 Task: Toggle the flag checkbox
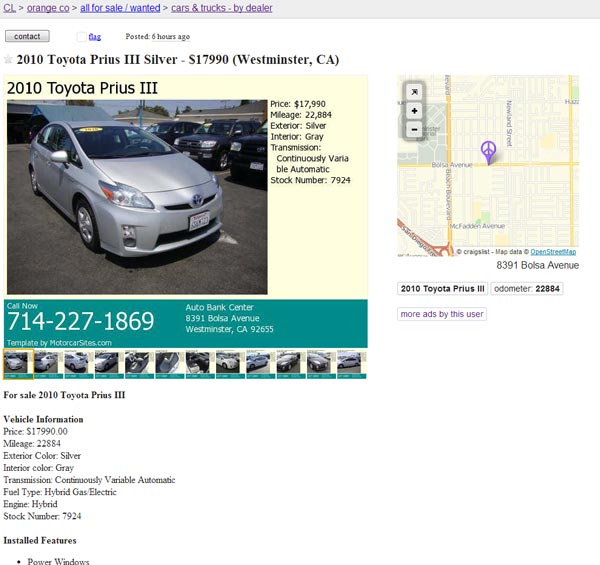click(x=82, y=37)
